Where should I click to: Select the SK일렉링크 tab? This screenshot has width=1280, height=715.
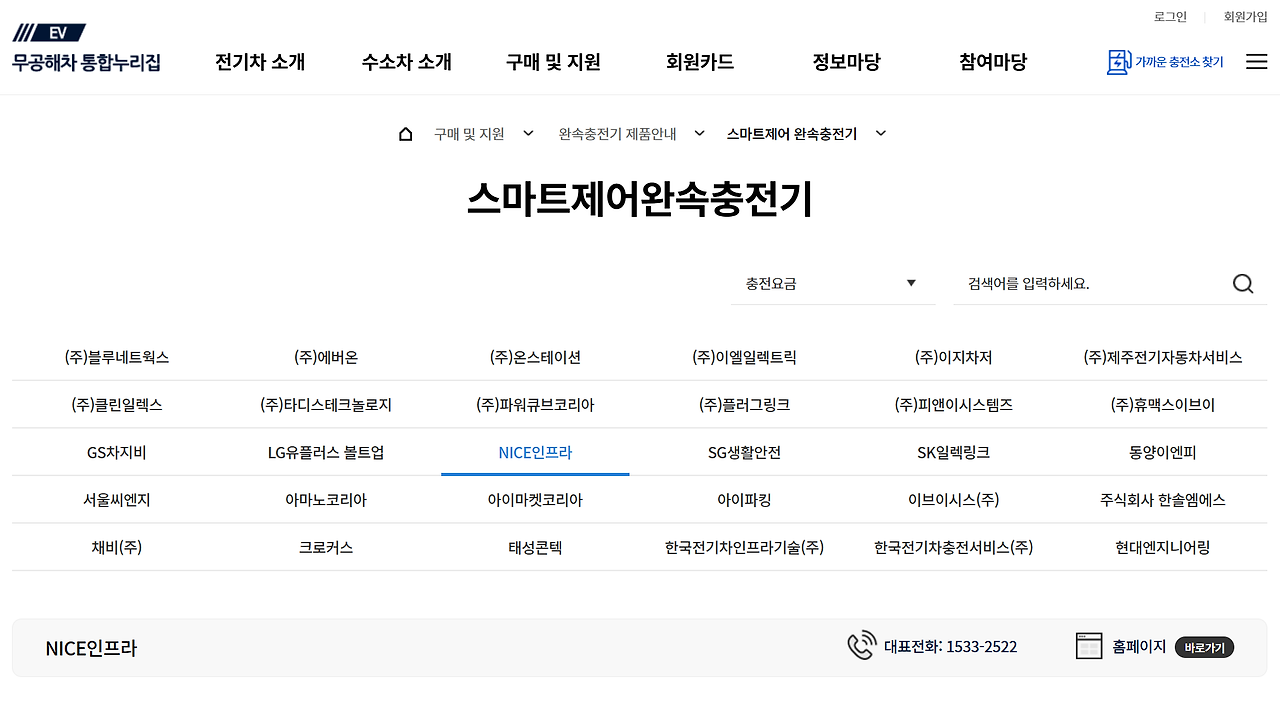point(953,452)
